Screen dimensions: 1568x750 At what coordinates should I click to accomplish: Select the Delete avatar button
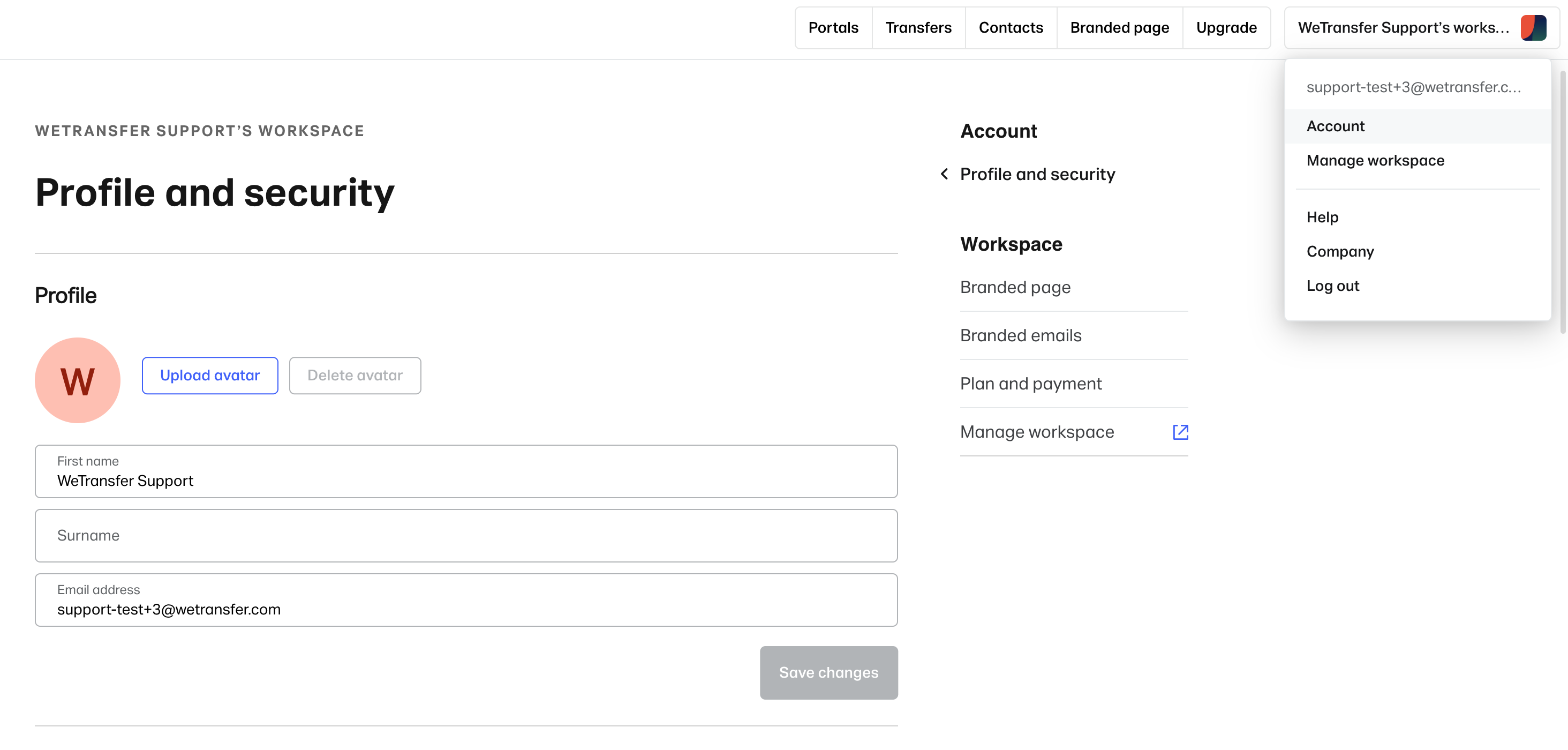[x=355, y=375]
